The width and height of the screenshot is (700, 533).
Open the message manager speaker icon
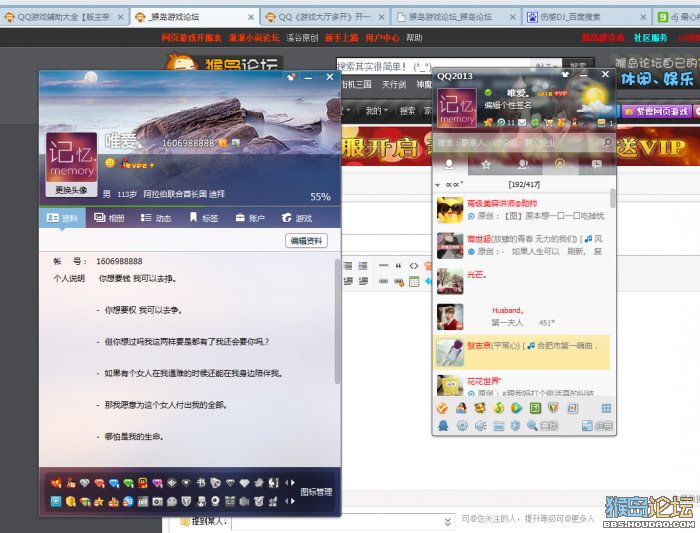point(480,425)
